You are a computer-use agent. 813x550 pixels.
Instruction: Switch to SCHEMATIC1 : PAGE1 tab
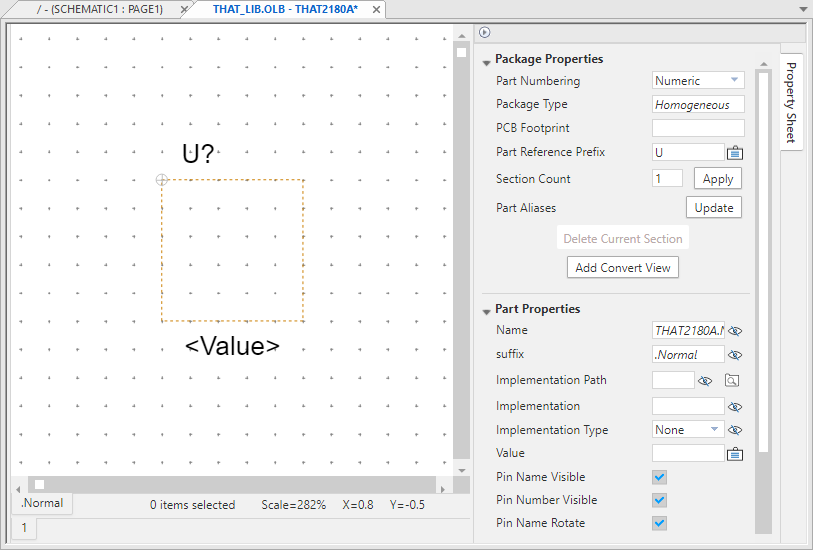tap(98, 9)
